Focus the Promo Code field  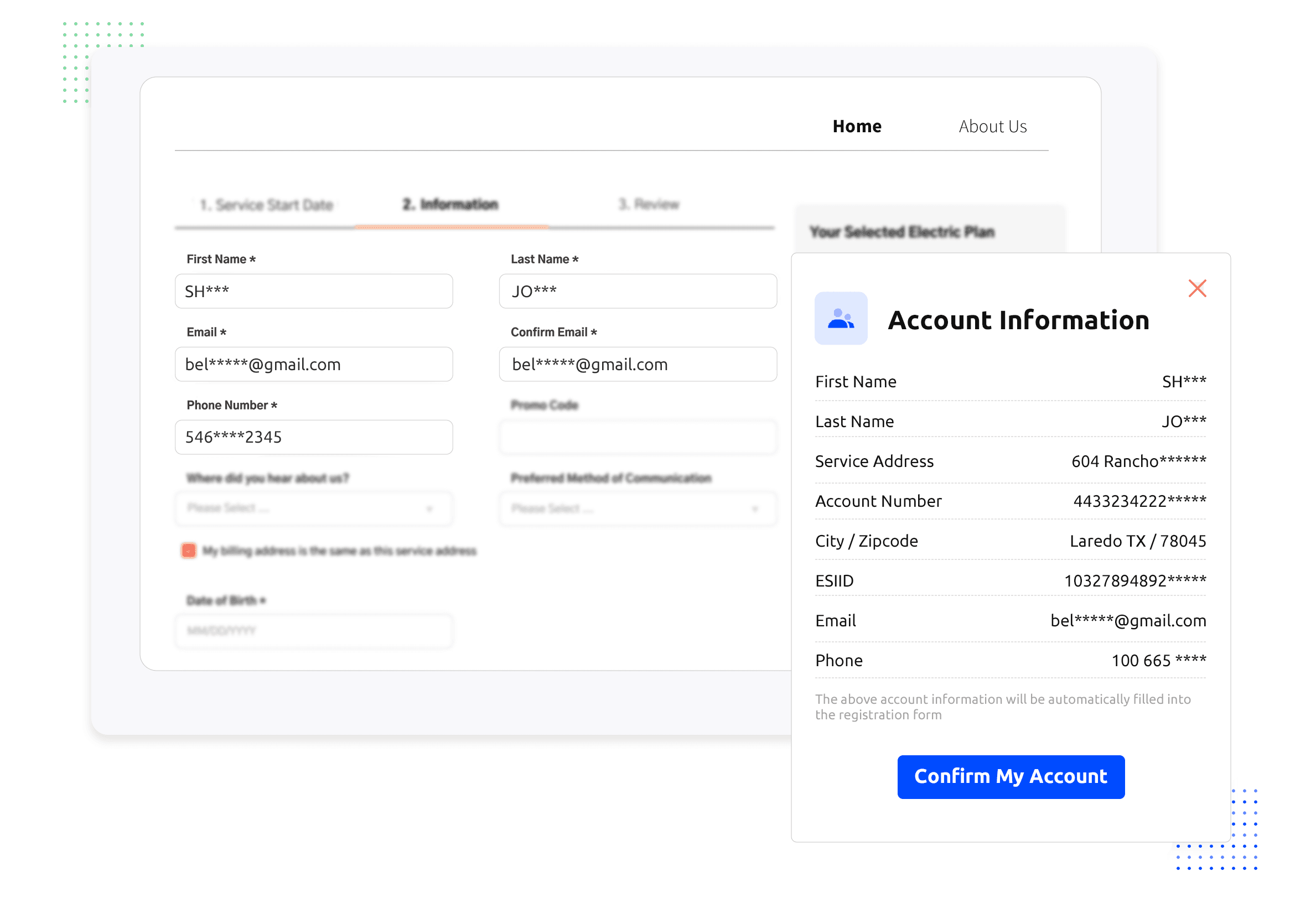pyautogui.click(x=637, y=437)
